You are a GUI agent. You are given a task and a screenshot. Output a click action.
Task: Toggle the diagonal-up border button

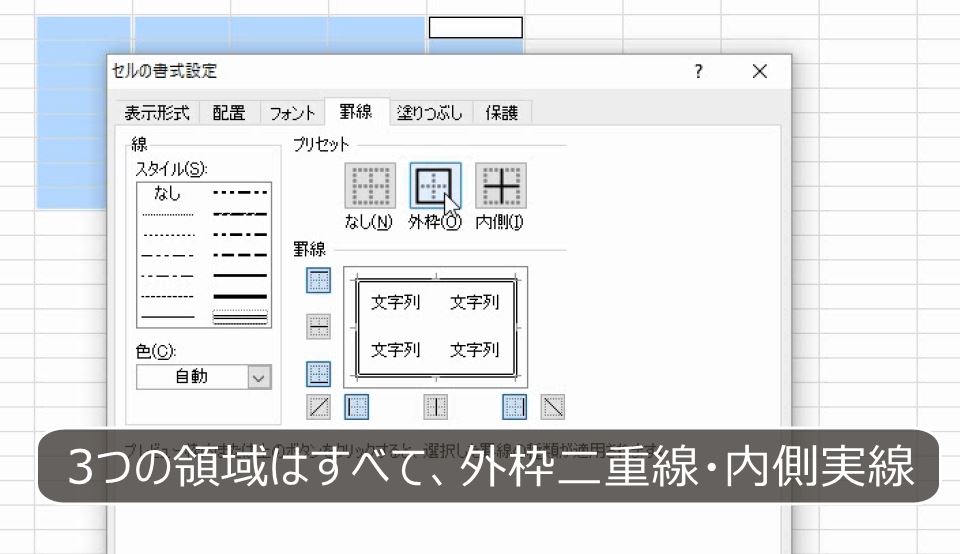coord(318,406)
